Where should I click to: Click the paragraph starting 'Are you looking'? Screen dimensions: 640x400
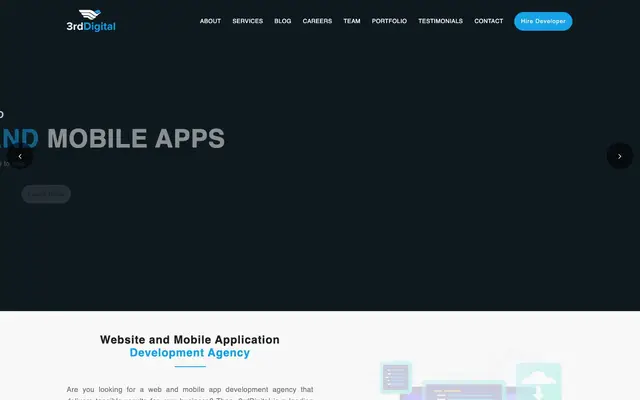[190, 393]
